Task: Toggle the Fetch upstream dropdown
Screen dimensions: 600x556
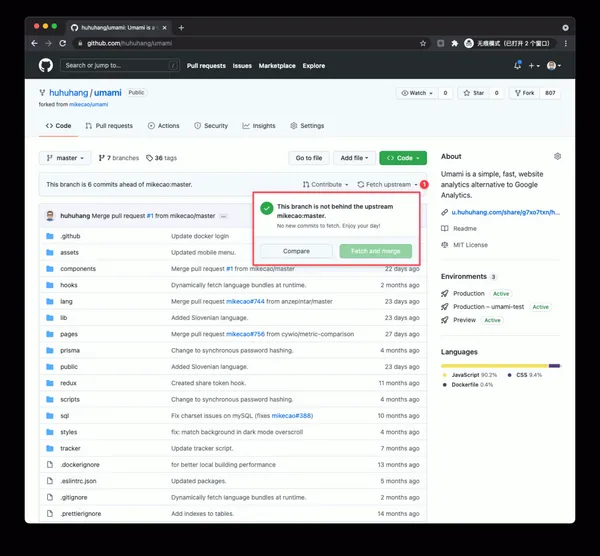Action: 388,184
